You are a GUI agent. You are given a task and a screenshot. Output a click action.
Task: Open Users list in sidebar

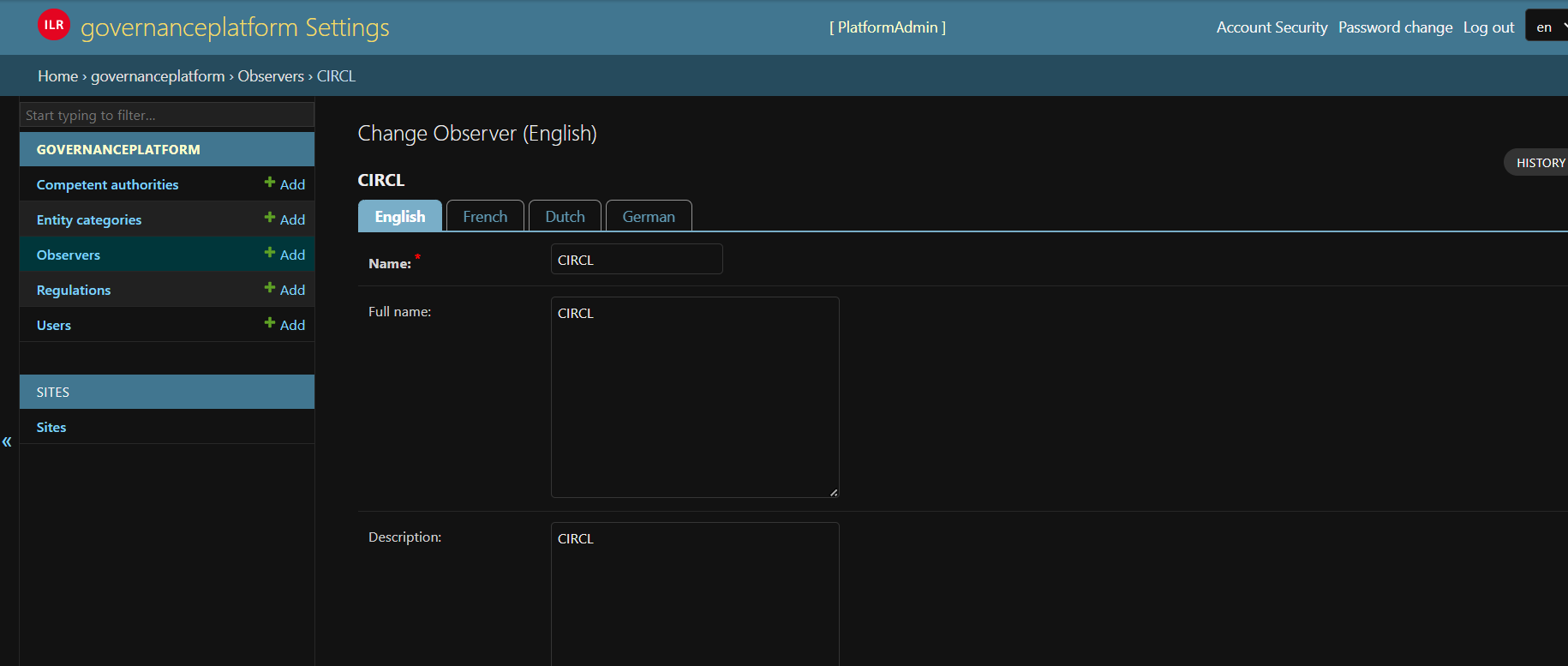(54, 325)
